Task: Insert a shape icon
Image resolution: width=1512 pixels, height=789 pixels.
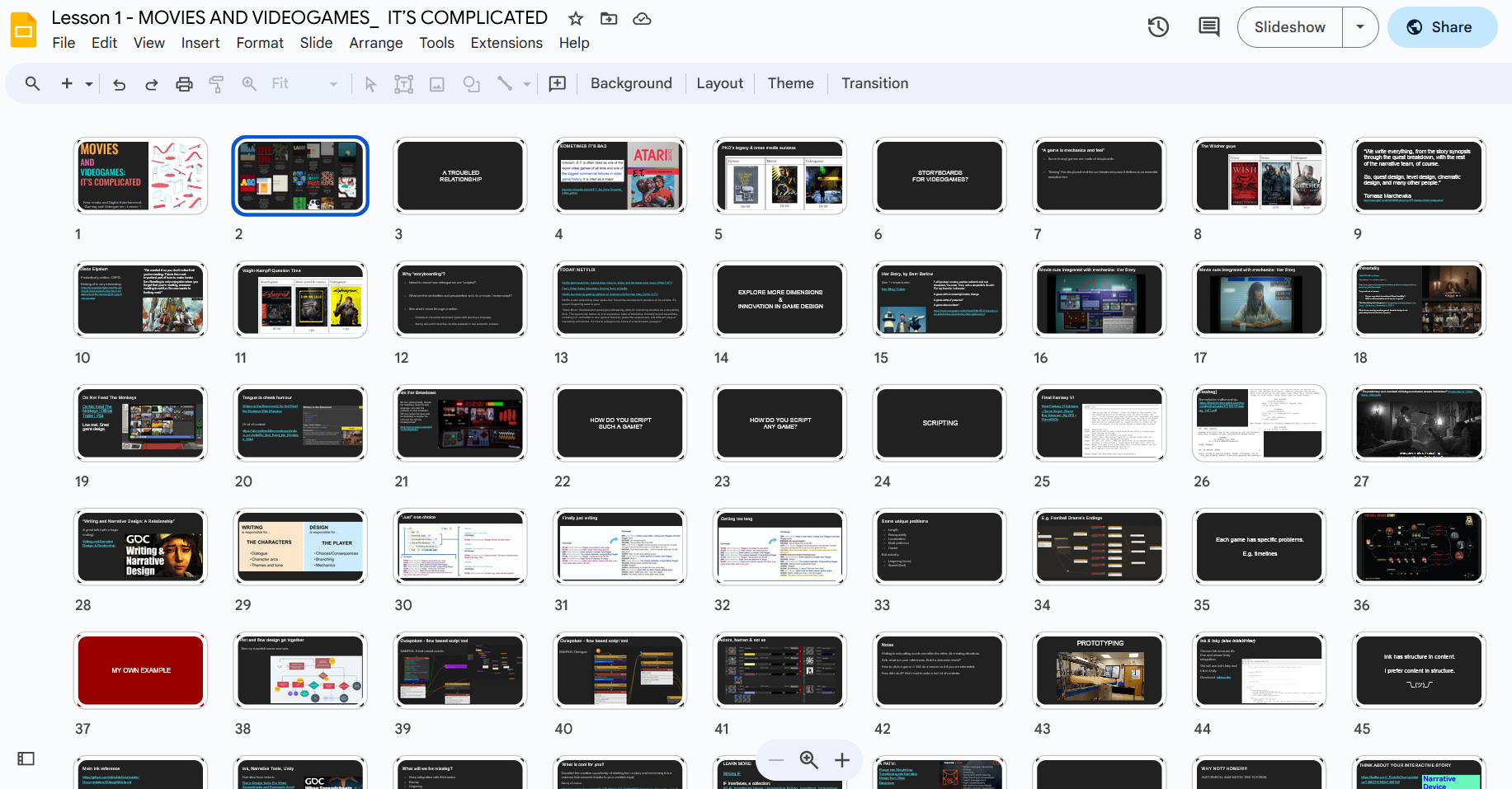Action: pyautogui.click(x=471, y=83)
